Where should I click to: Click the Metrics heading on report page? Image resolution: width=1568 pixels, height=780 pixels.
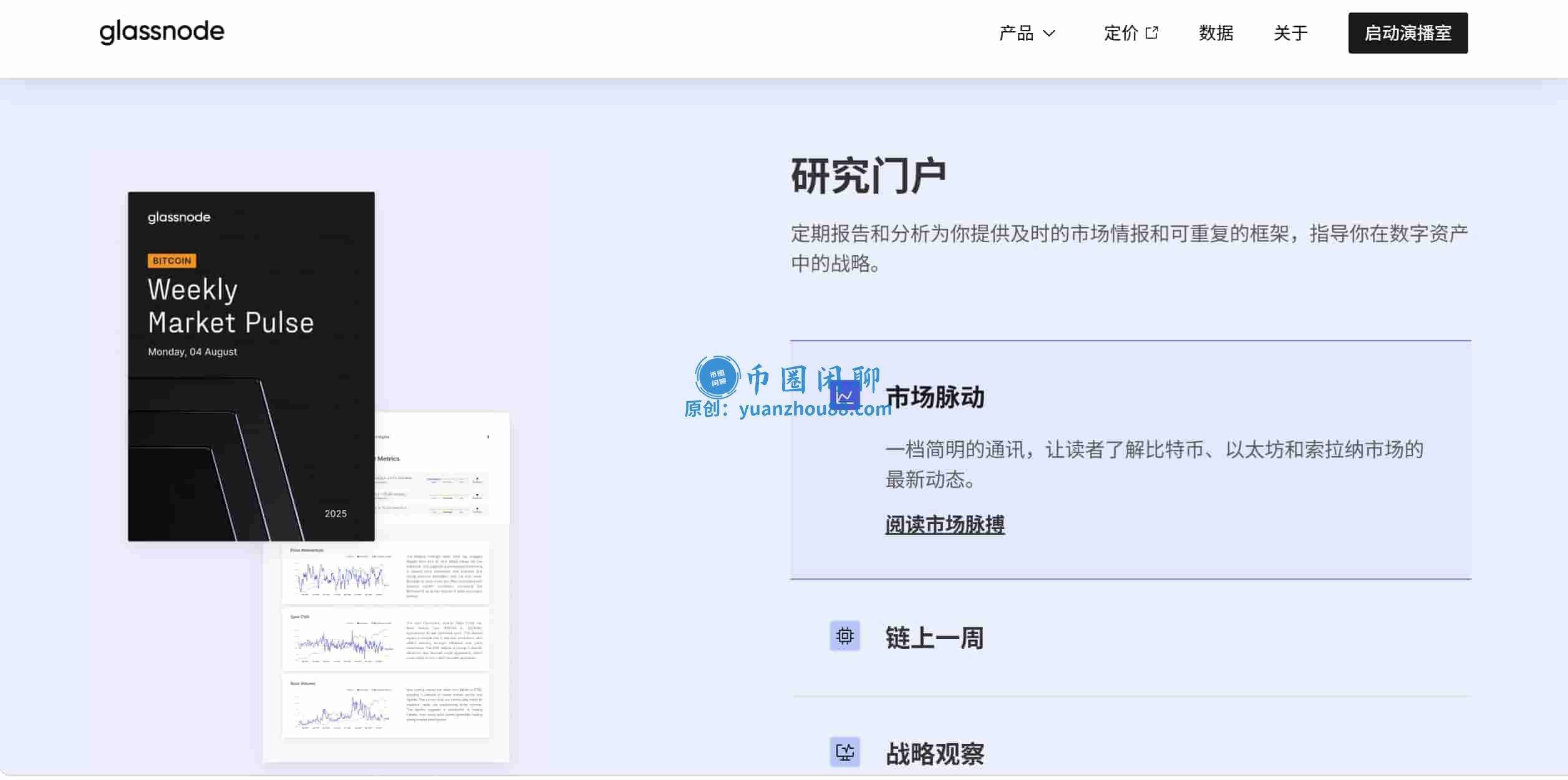[388, 459]
